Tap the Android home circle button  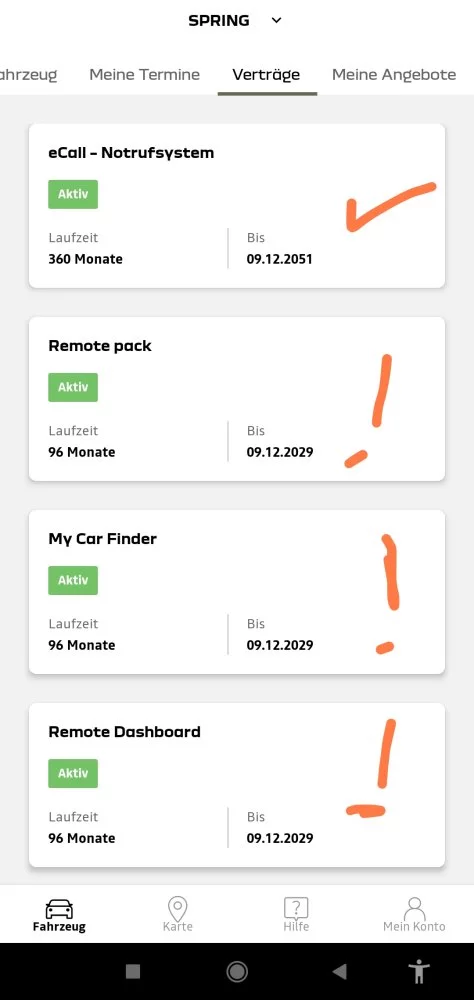(x=237, y=971)
